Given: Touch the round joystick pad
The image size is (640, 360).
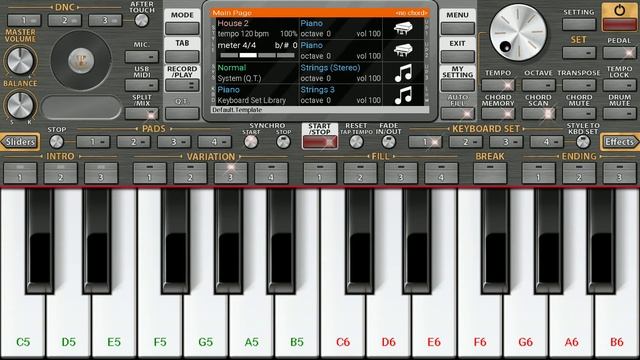Looking at the screenshot, I should tap(81, 60).
